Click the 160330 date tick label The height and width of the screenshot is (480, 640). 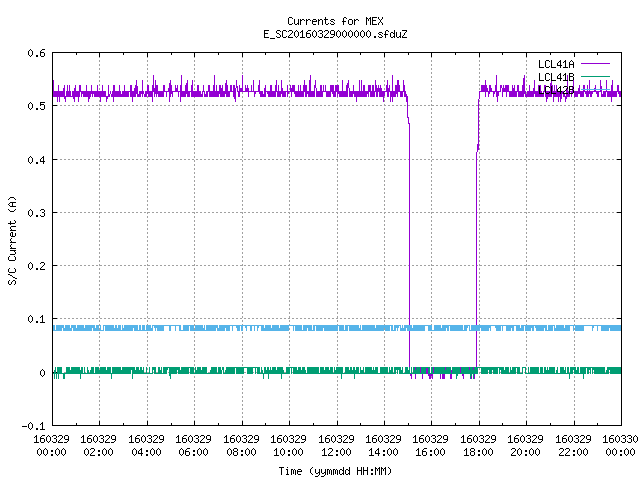coord(620,440)
